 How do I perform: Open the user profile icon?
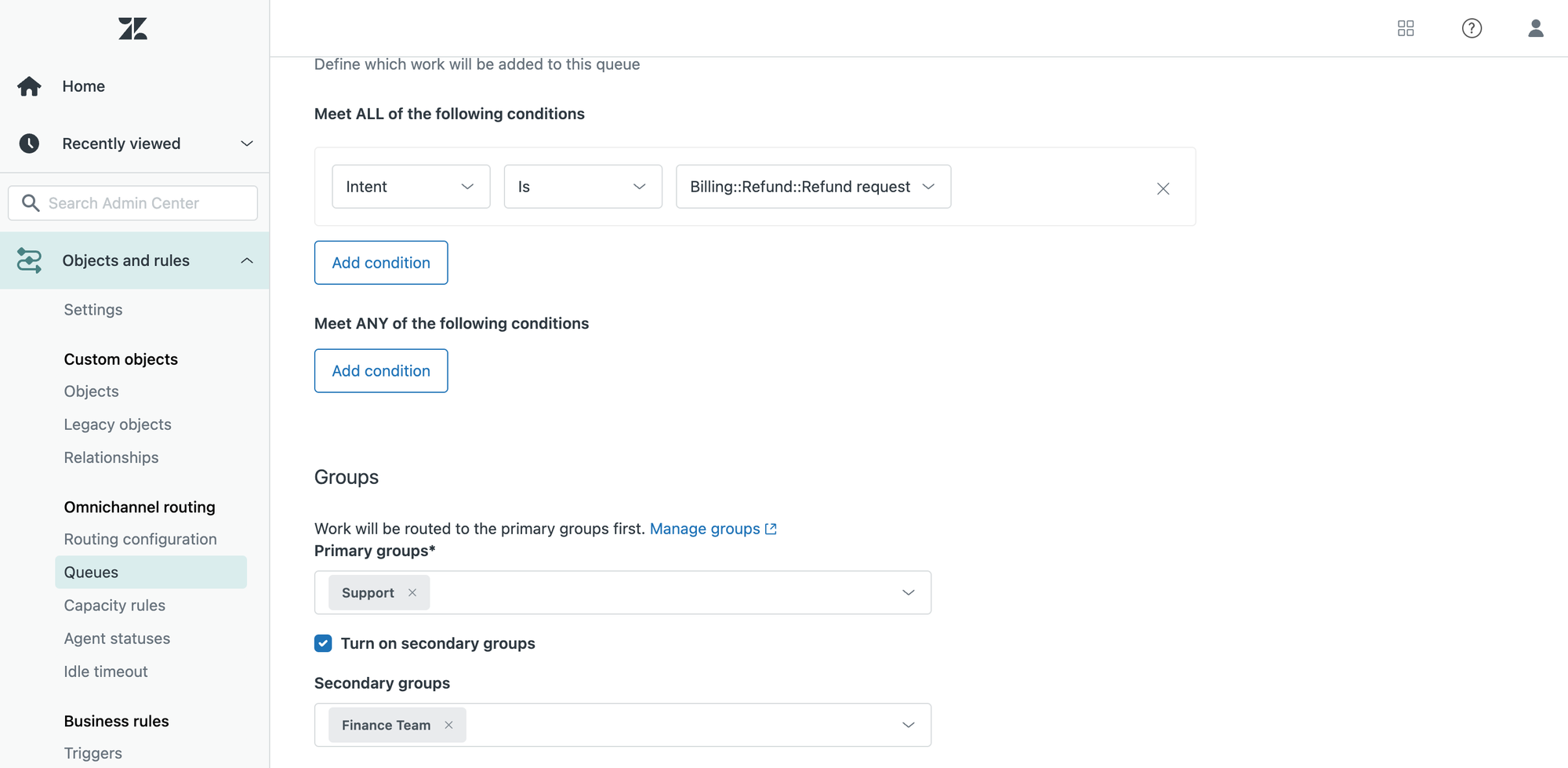[x=1535, y=29]
